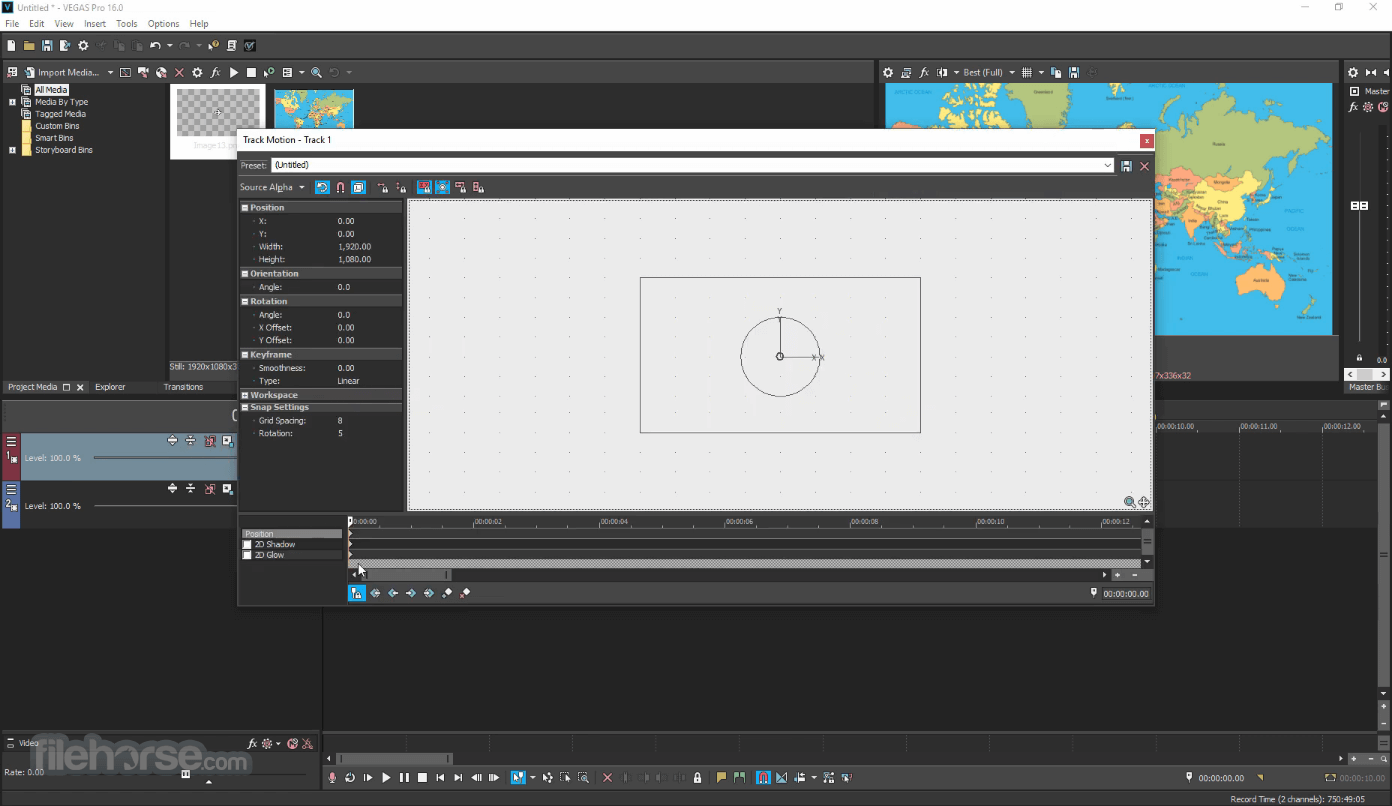Click Play in the main transport bar

pyautogui.click(x=386, y=777)
